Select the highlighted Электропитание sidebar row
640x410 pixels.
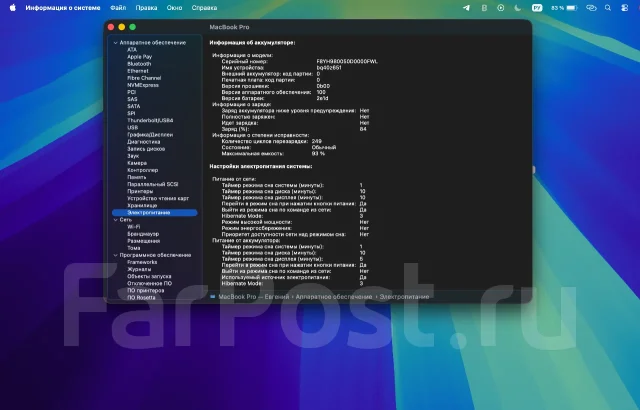click(x=155, y=213)
